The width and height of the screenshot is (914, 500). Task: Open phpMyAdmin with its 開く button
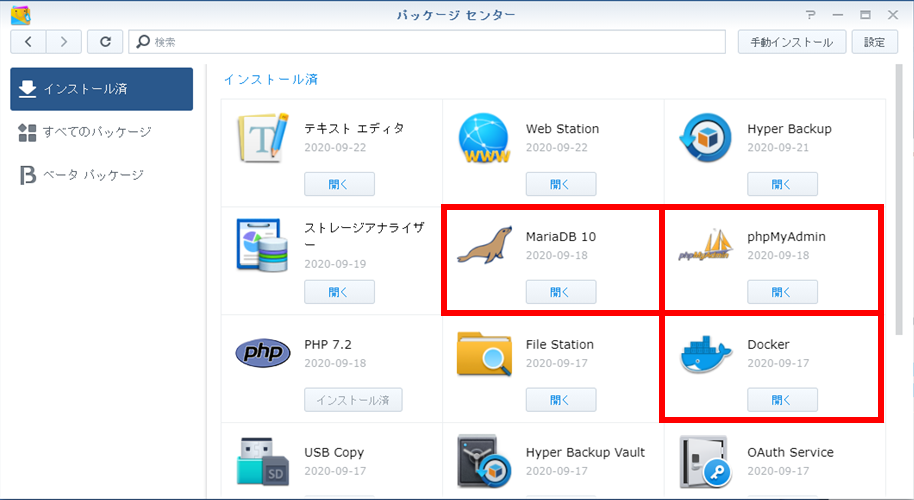coord(782,292)
